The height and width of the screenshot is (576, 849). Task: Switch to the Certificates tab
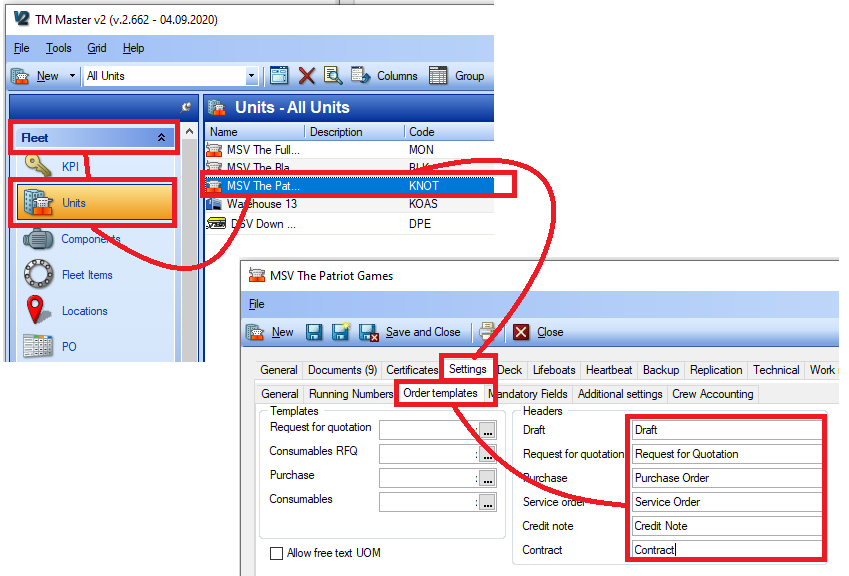click(412, 370)
